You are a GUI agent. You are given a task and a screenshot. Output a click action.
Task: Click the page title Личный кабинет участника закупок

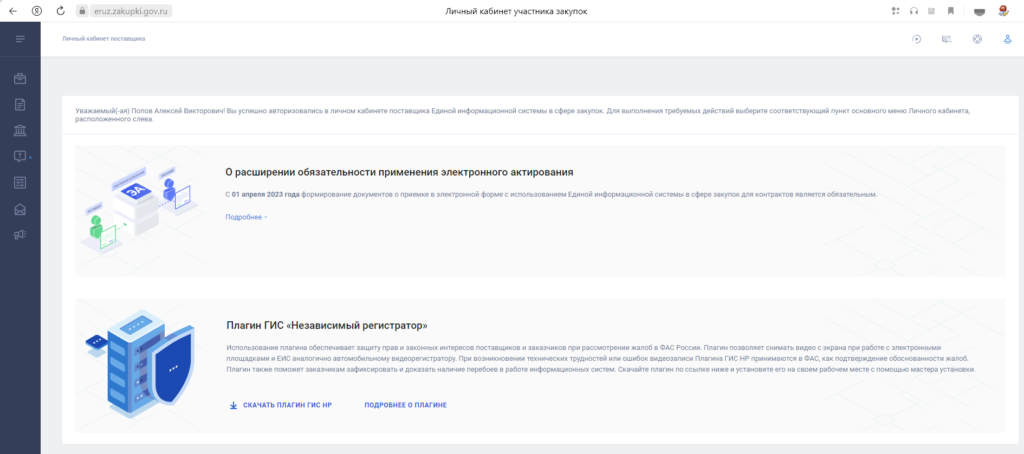click(516, 11)
